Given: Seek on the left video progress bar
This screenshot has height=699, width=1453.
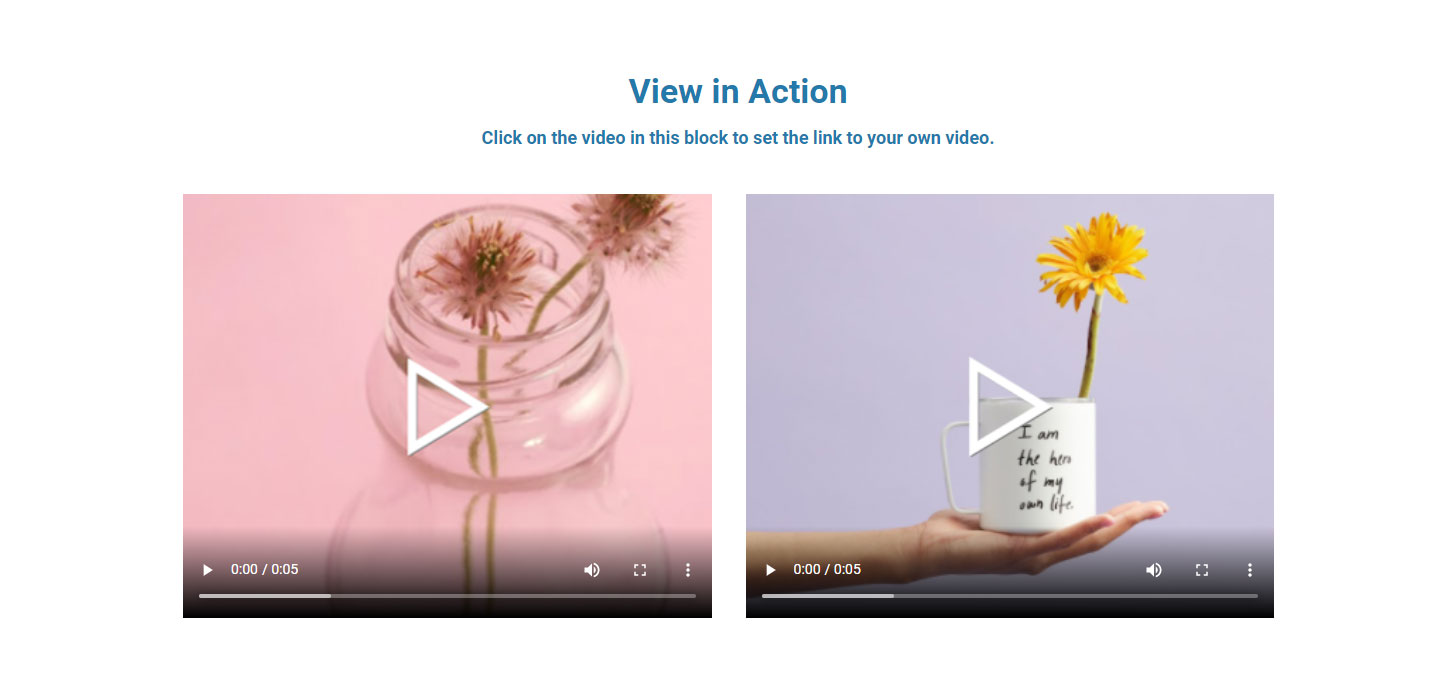Looking at the screenshot, I should click(447, 596).
